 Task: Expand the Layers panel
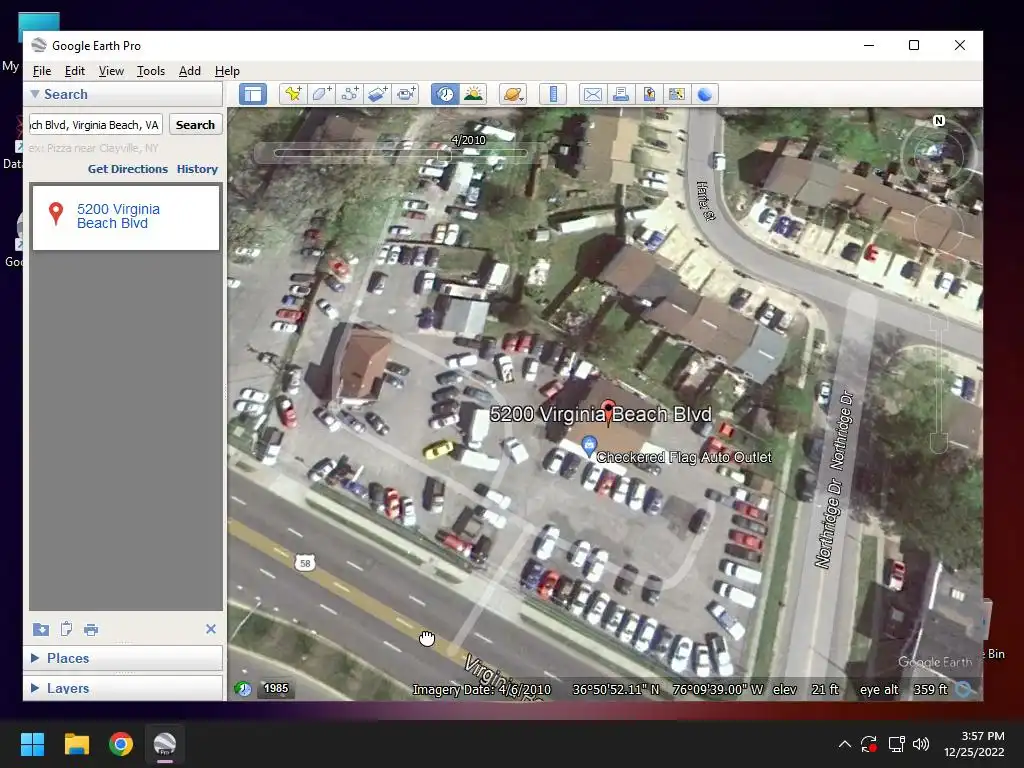(35, 688)
